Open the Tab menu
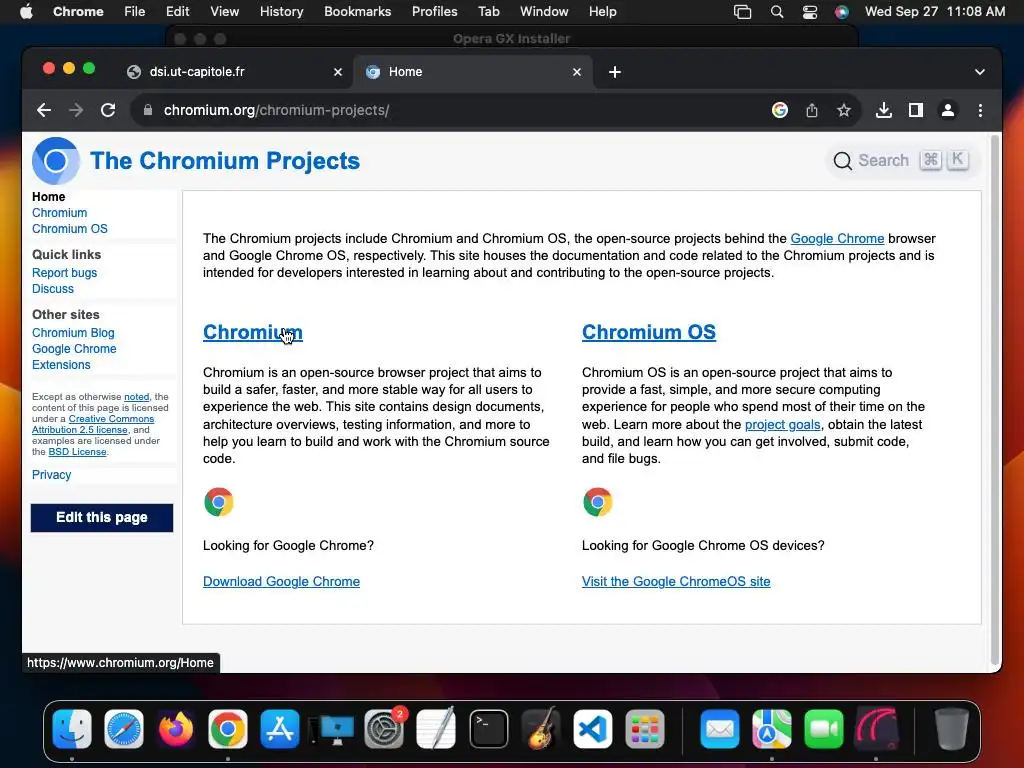 [488, 12]
